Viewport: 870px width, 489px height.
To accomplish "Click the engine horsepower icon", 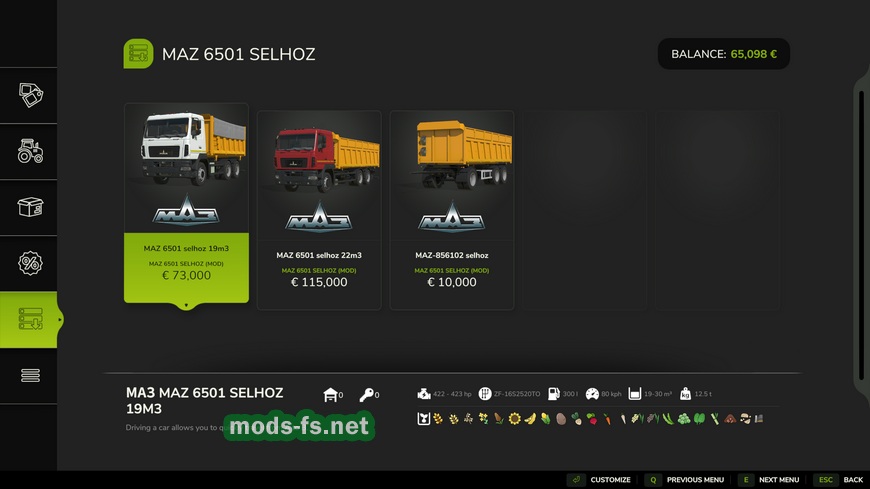I will pyautogui.click(x=424, y=394).
